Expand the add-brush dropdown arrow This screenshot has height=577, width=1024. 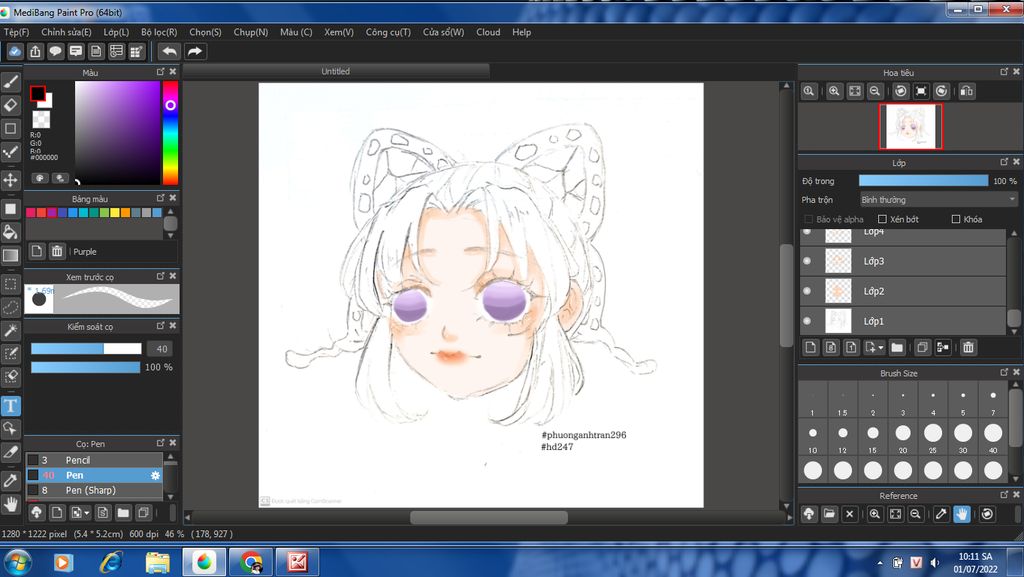87,513
